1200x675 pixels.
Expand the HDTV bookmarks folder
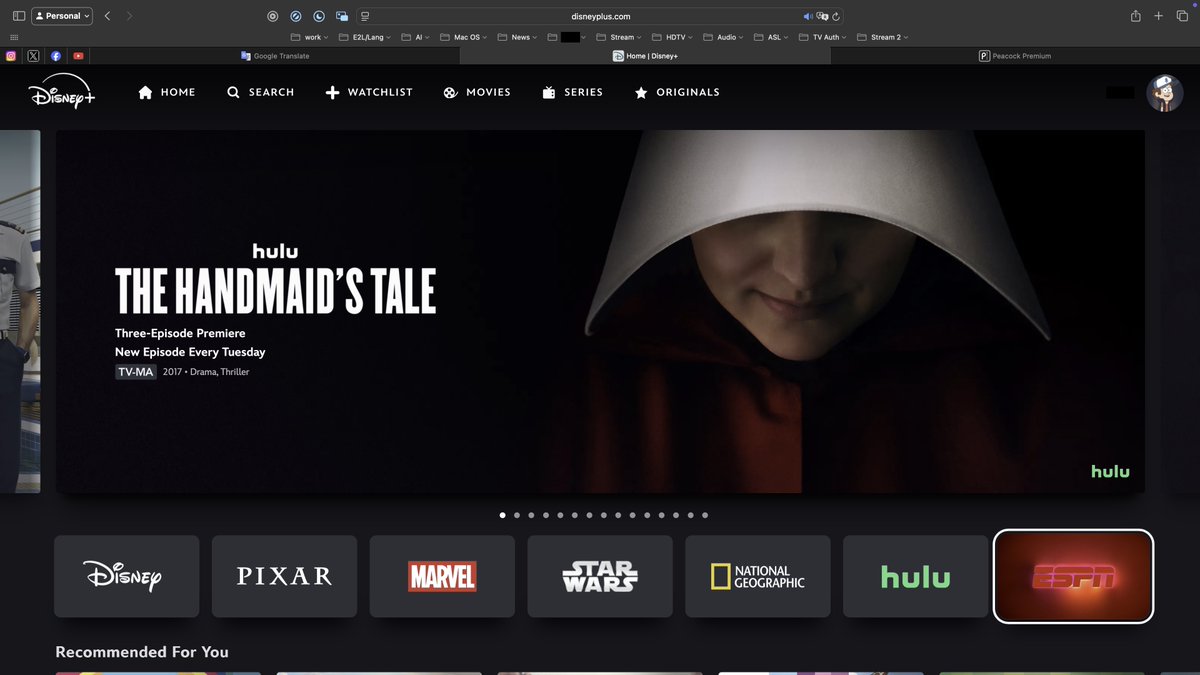(675, 37)
